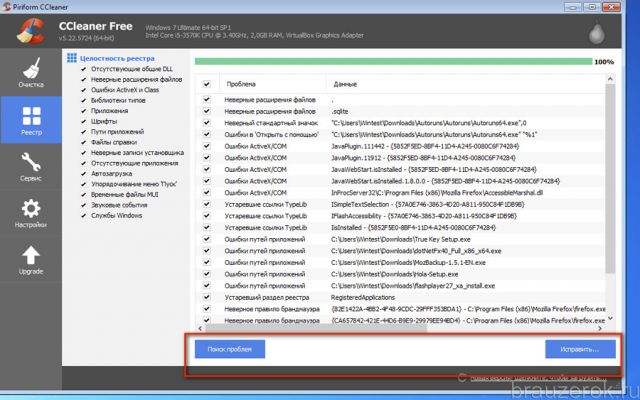Select the Реестр registry section
The image size is (640, 400).
pyautogui.click(x=31, y=120)
